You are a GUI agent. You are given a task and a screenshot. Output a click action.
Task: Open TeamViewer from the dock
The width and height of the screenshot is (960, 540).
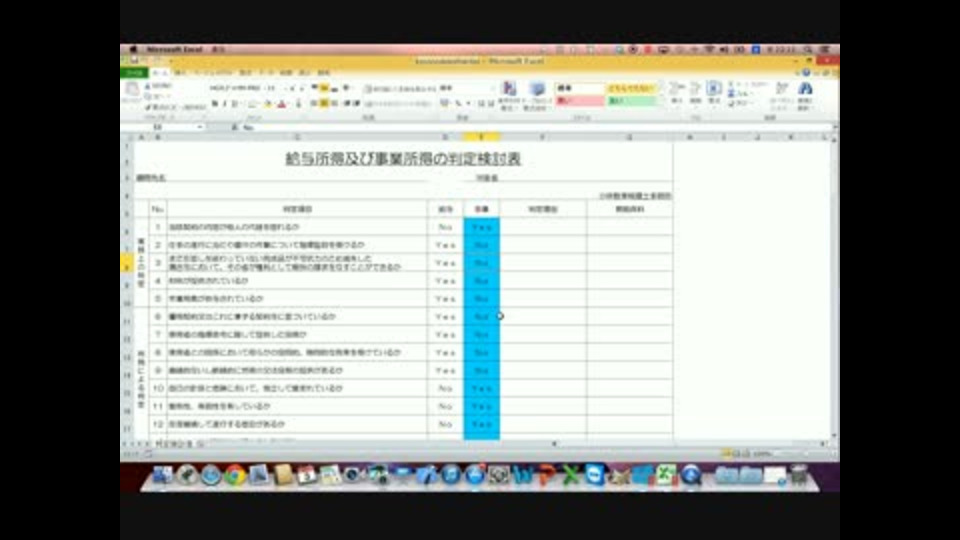[594, 475]
